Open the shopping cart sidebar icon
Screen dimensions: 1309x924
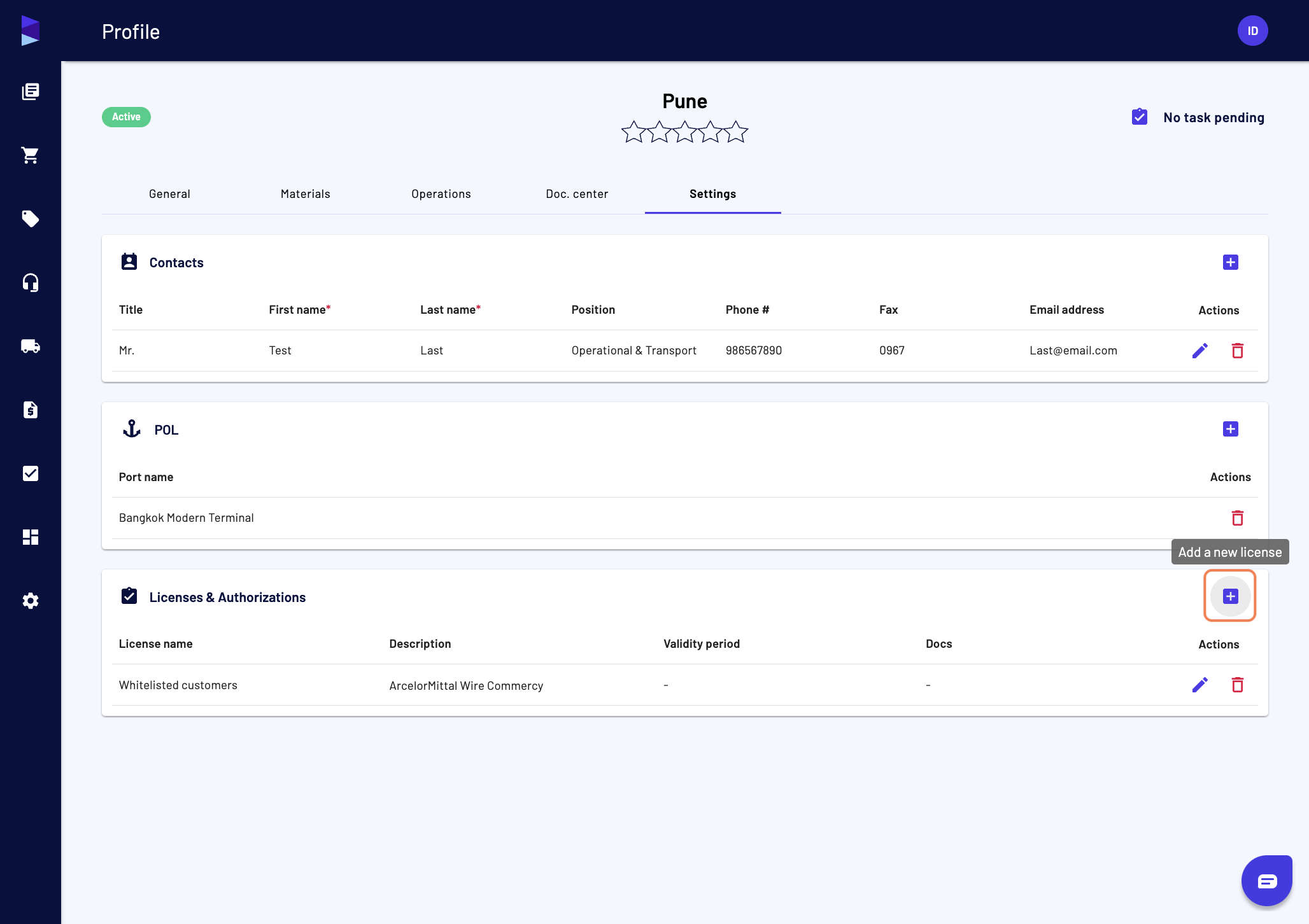[31, 155]
